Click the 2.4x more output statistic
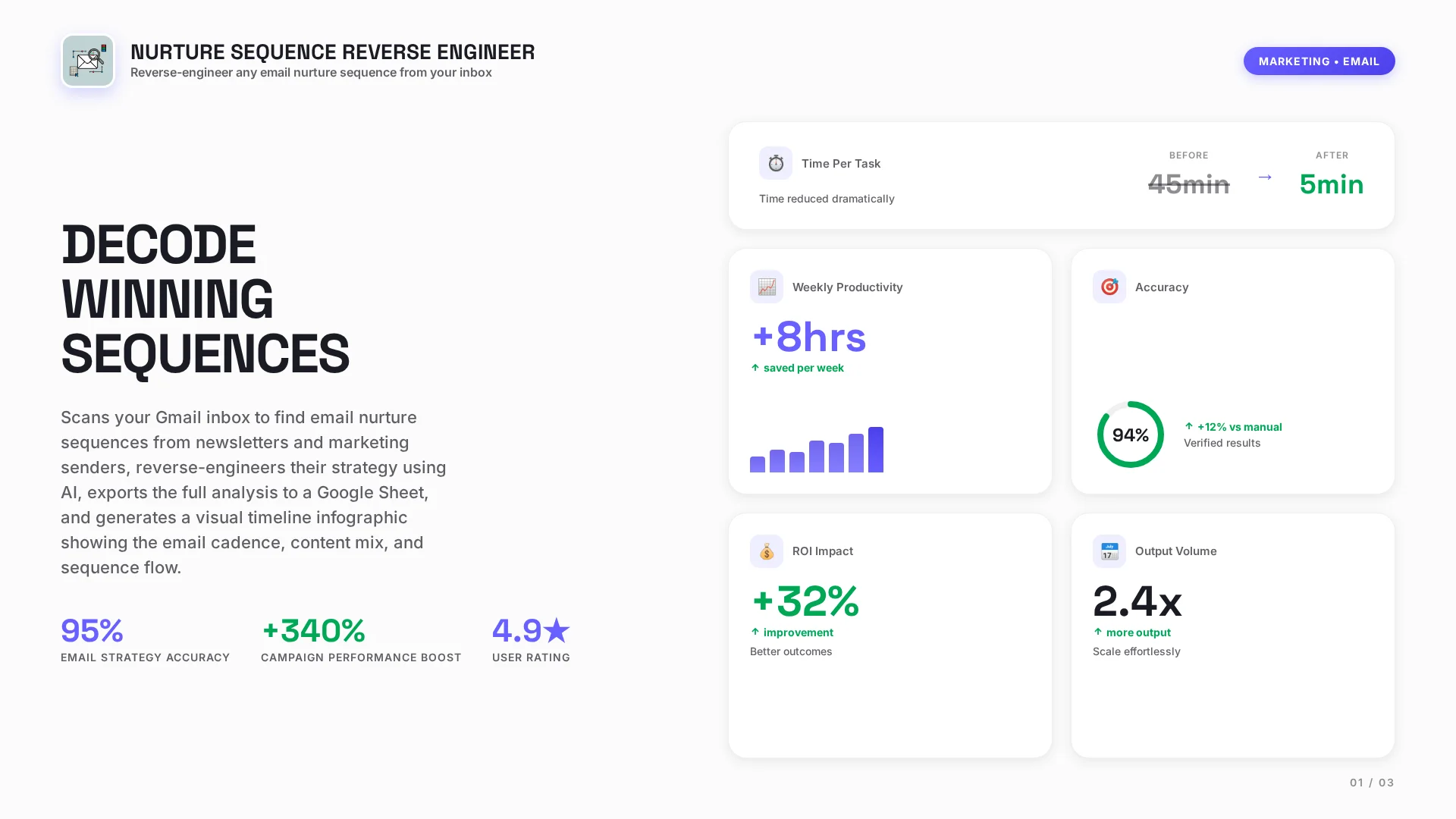The image size is (1456, 819). [1137, 602]
